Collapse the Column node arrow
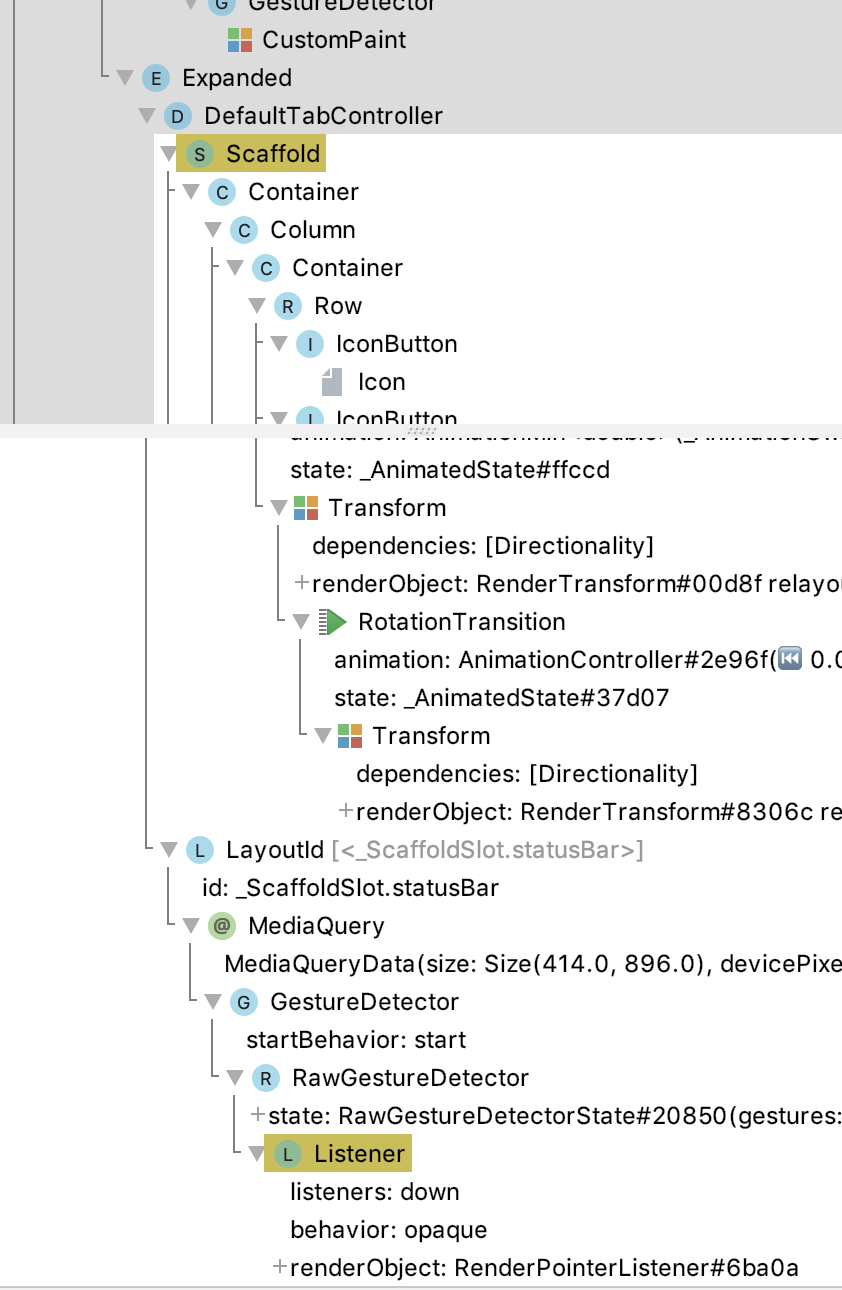Image resolution: width=842 pixels, height=1290 pixels. 213,230
